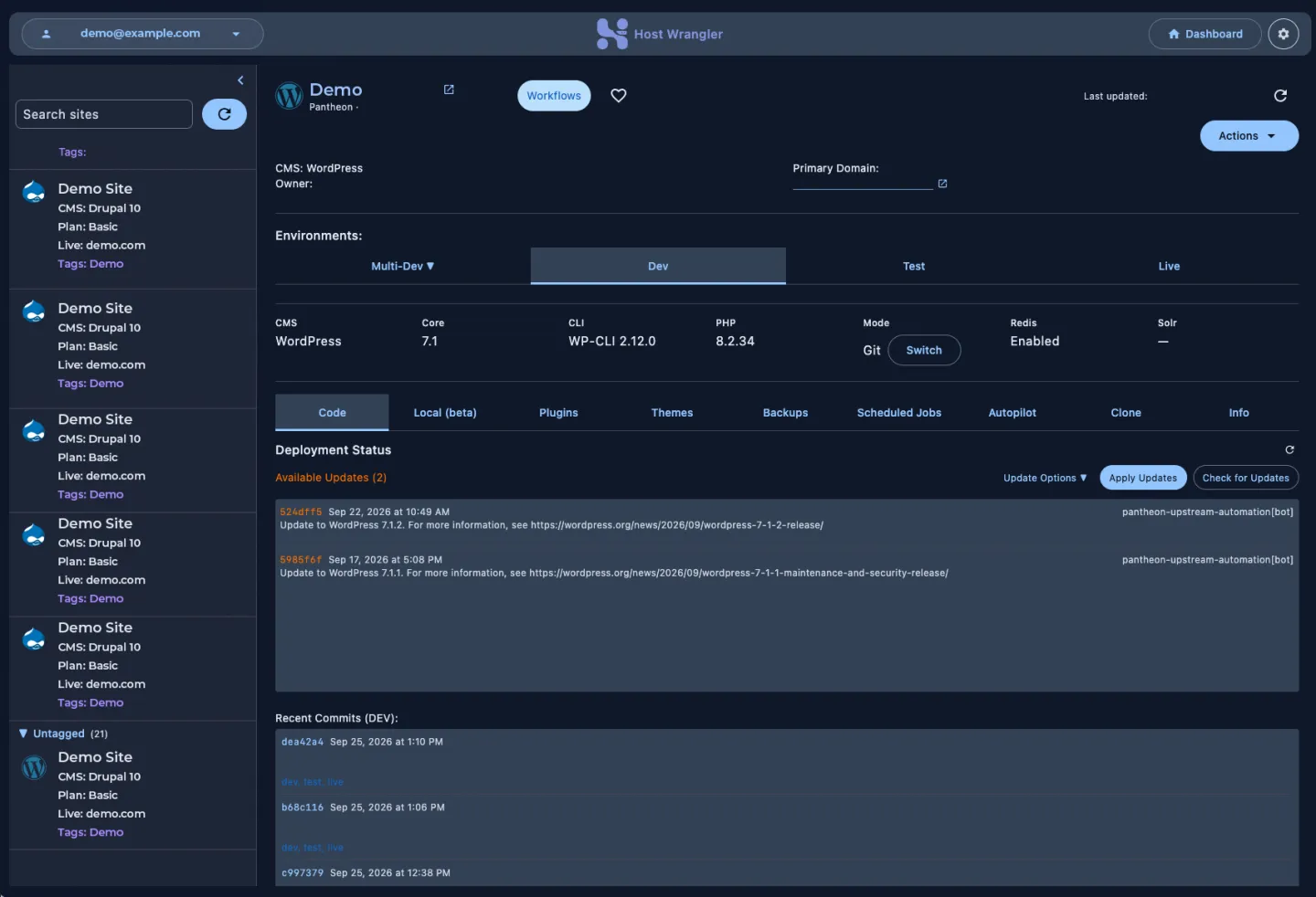
Task: Expand the Multi-Dev environment dropdown
Action: click(x=402, y=266)
